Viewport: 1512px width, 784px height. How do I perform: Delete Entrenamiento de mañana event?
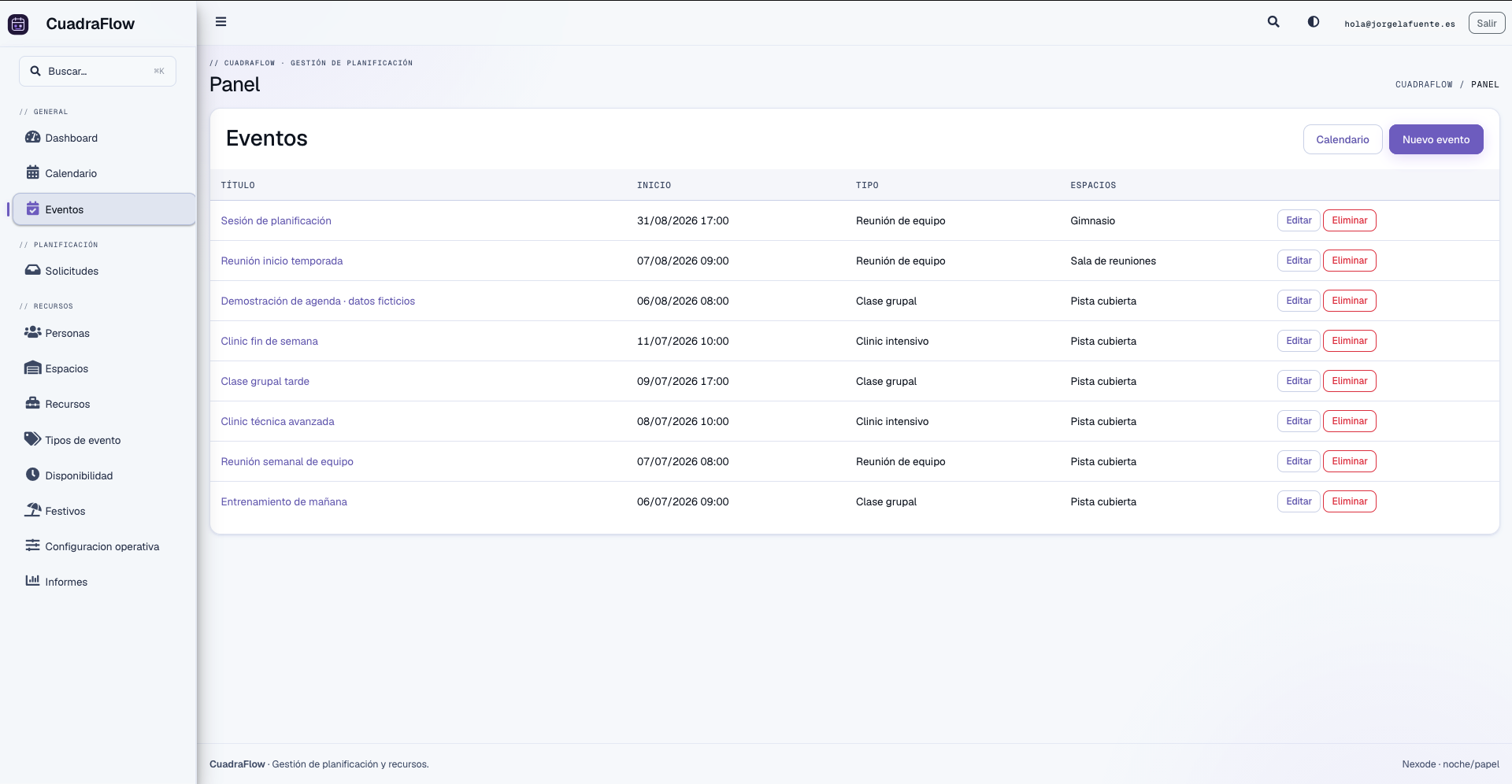click(x=1349, y=501)
